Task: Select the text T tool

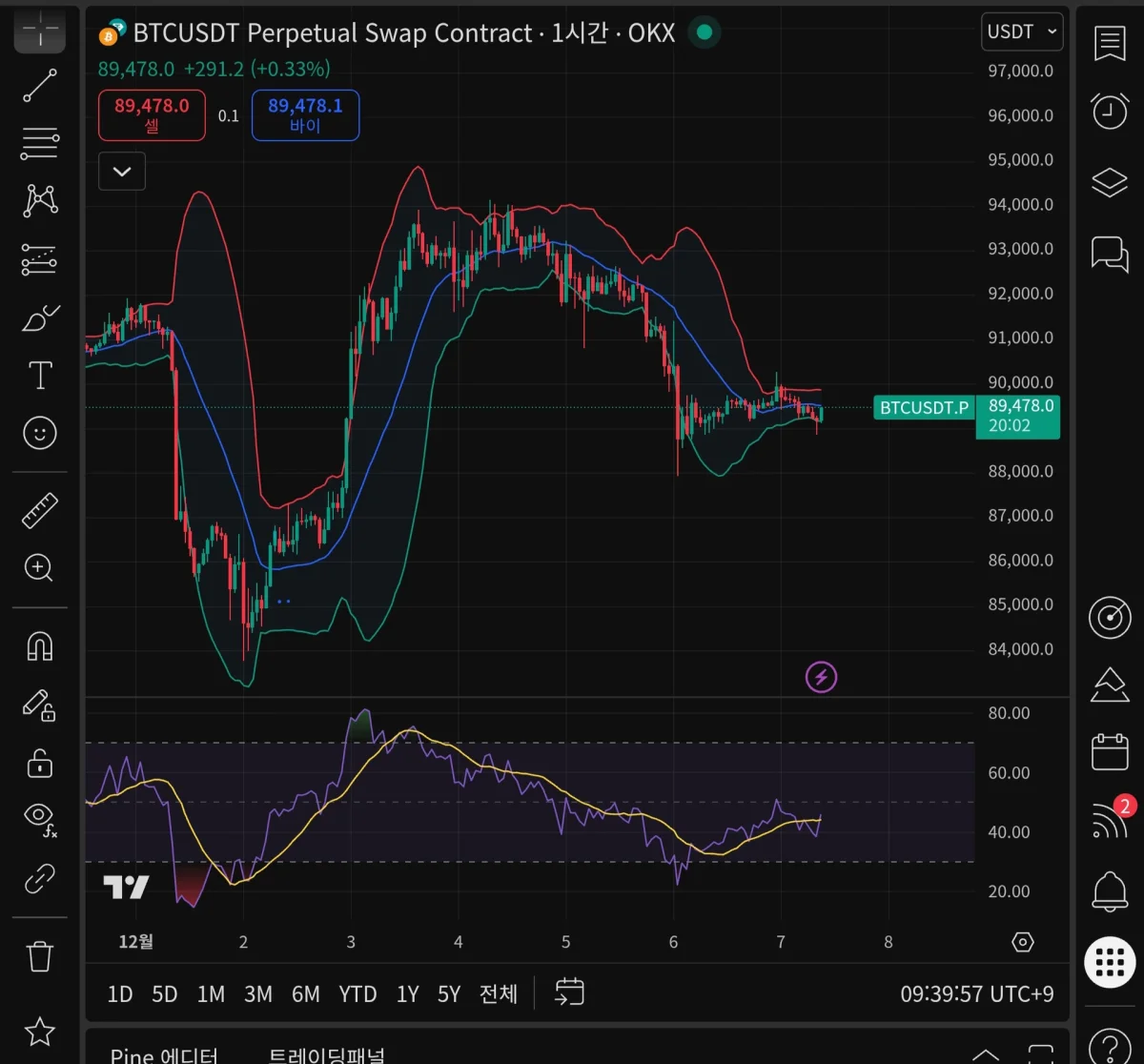Action: coord(40,376)
